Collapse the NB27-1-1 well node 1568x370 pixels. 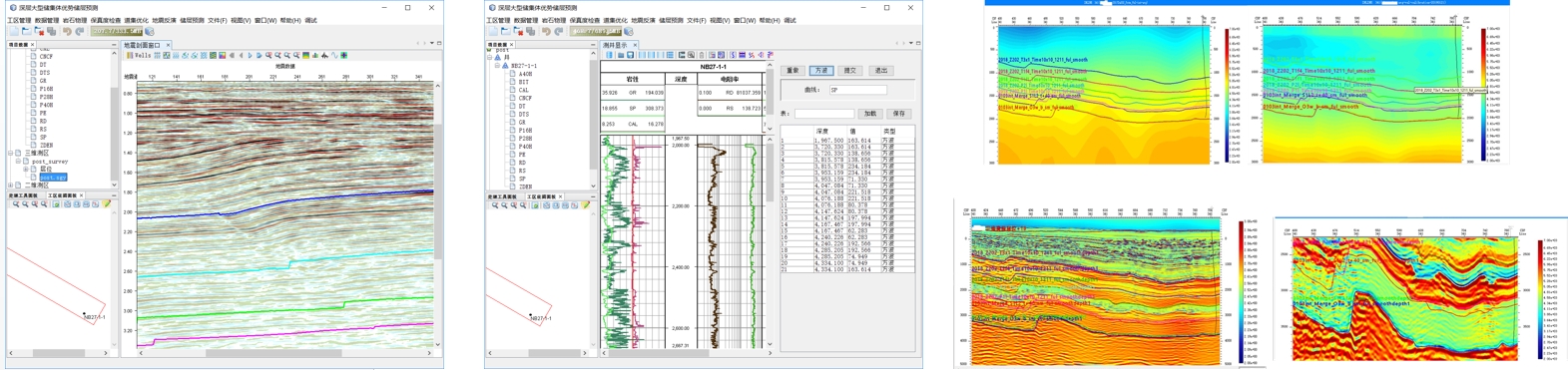(x=497, y=66)
